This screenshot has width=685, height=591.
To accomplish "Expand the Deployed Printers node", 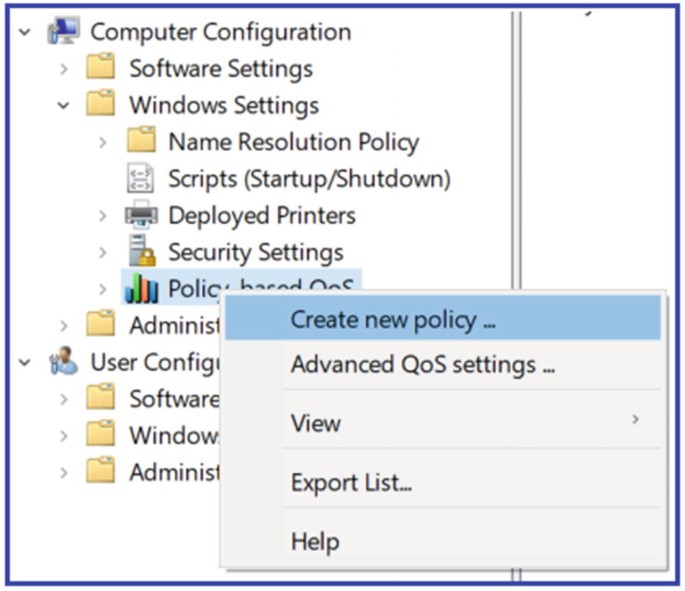I will (102, 215).
